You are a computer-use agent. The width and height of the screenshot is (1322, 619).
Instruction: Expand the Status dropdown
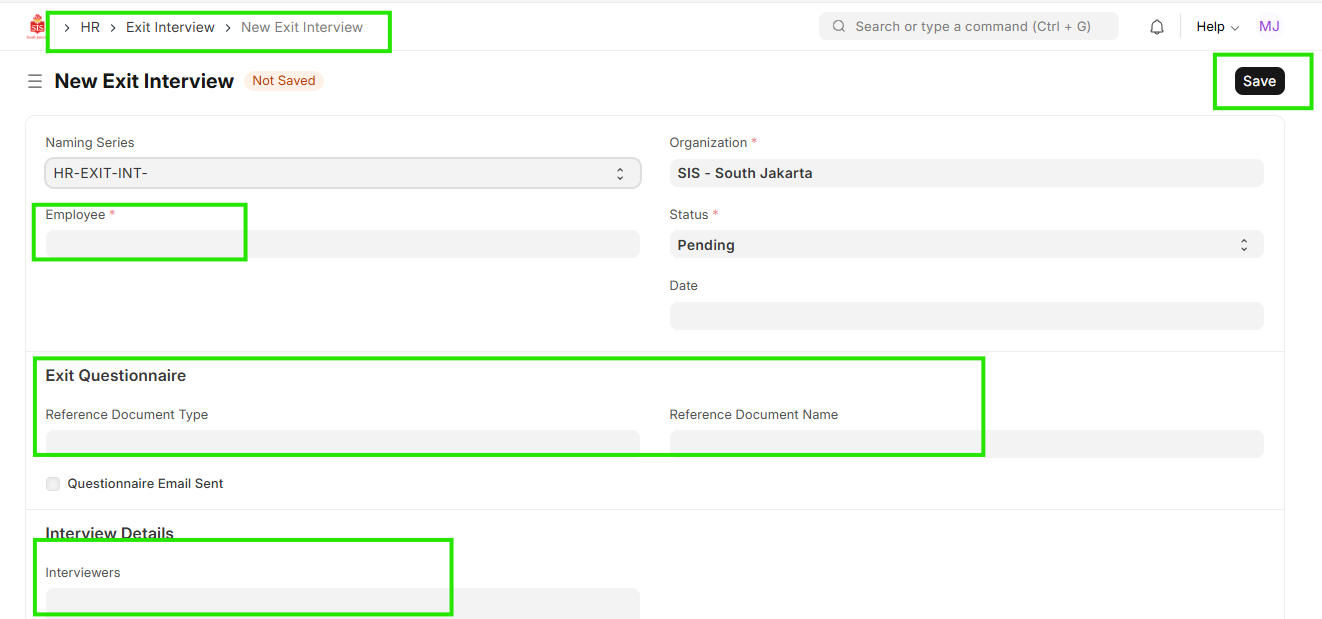click(965, 245)
